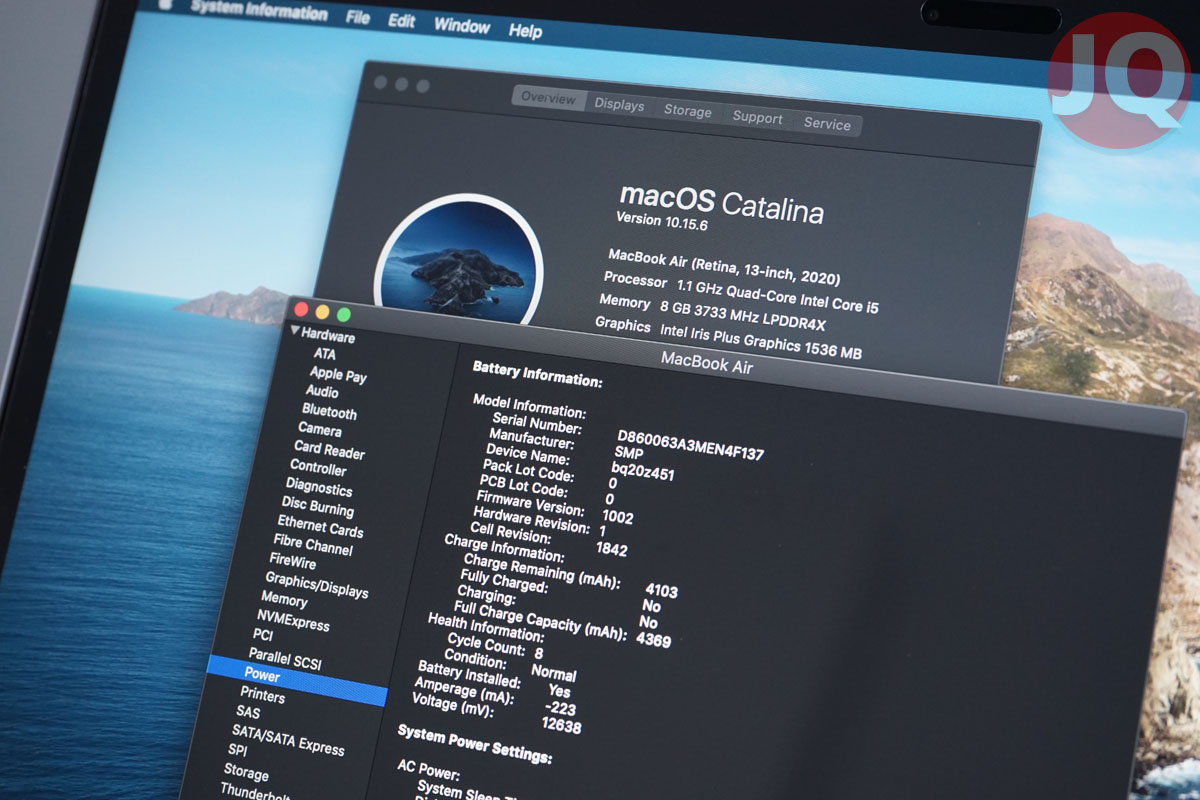This screenshot has height=800, width=1200.
Task: Select Fibre Channel in the sidebar
Action: (x=312, y=545)
